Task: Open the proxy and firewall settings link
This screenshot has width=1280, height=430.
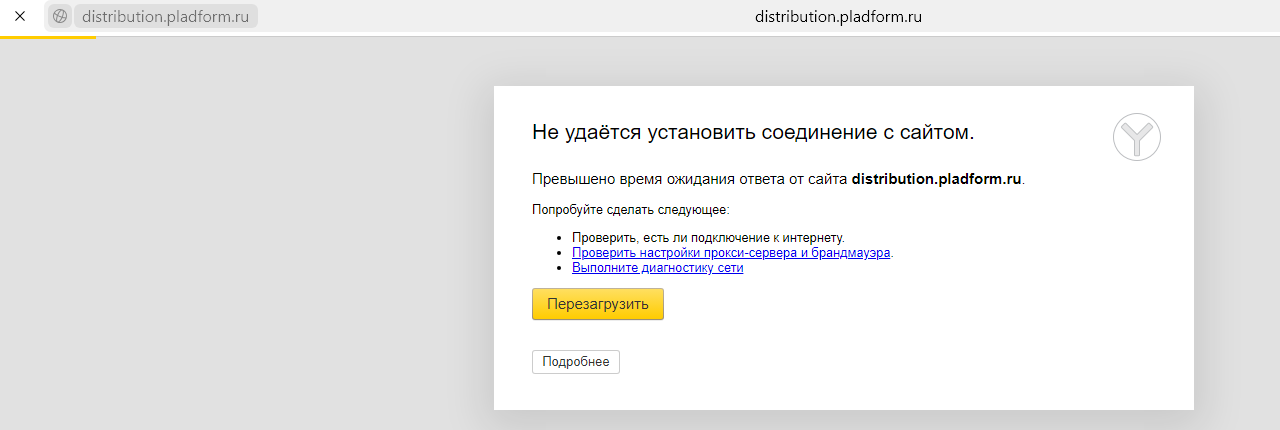Action: click(x=730, y=253)
